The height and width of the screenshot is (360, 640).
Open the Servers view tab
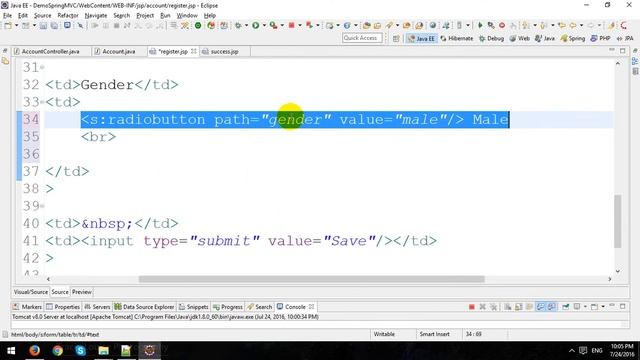pos(97,307)
